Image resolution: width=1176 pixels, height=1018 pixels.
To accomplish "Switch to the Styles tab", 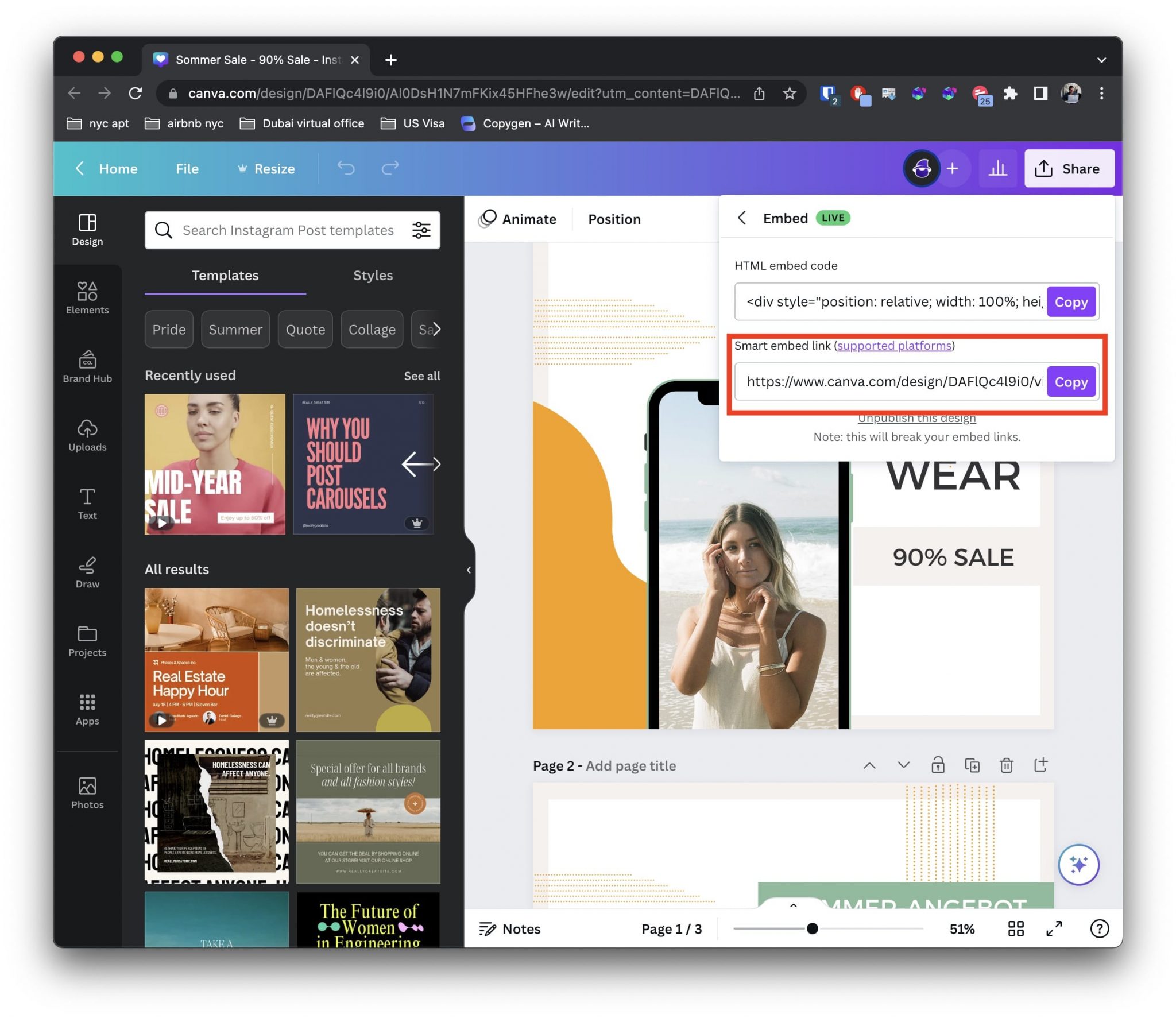I will (x=373, y=276).
